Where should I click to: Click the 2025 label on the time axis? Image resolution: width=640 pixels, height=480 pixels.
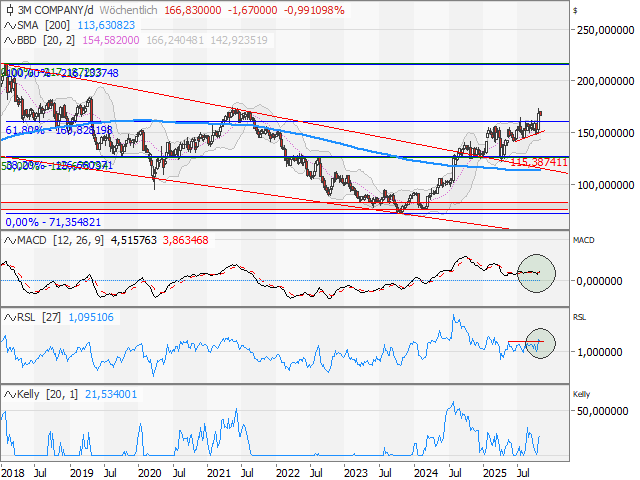click(x=495, y=473)
